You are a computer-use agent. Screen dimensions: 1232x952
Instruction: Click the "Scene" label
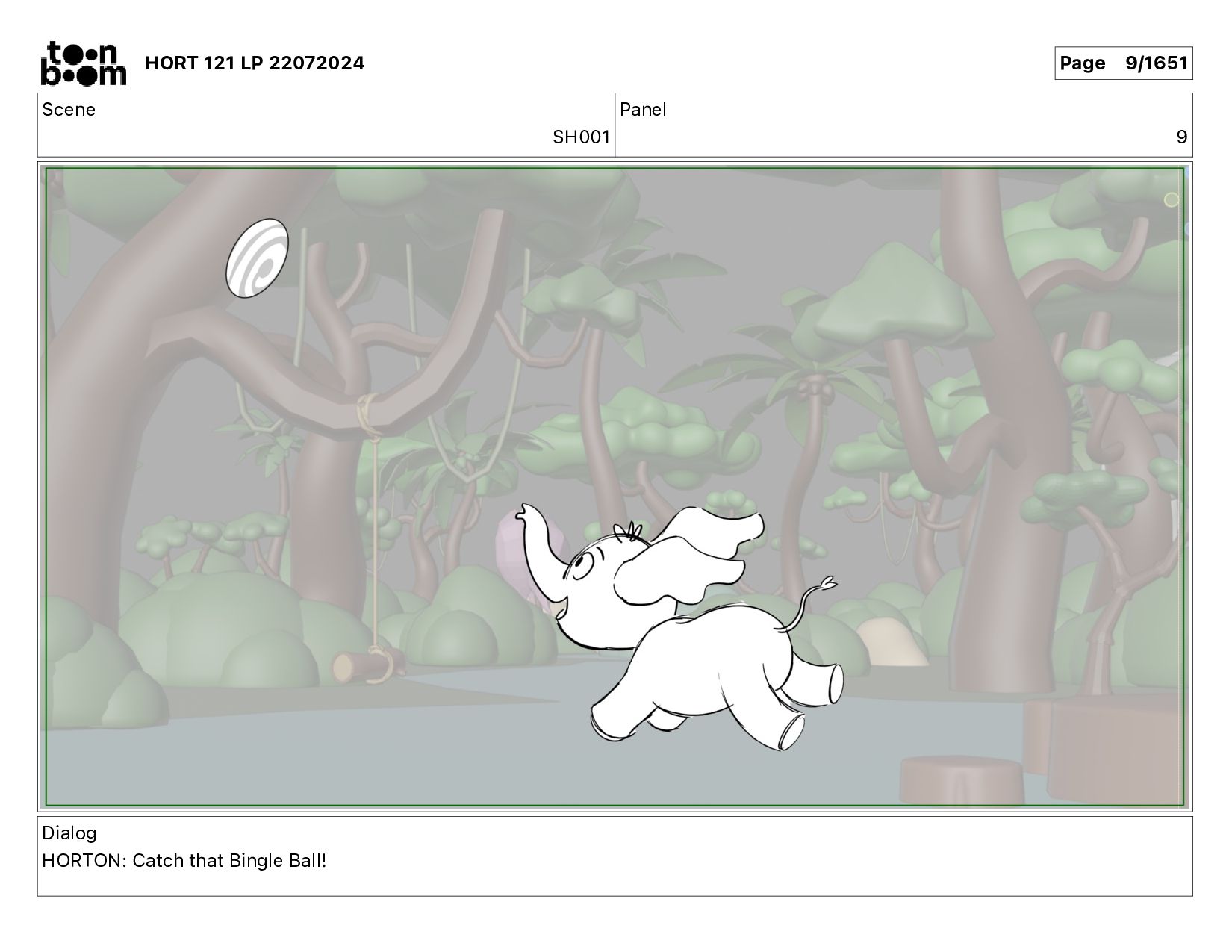pos(69,110)
